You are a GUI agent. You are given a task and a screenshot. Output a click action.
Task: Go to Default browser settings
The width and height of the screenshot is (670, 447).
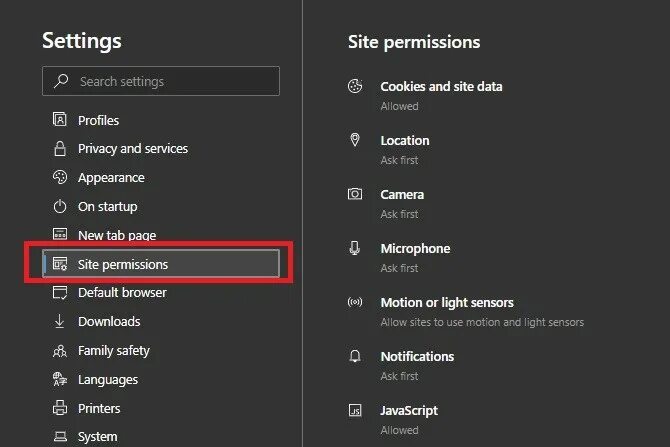(x=122, y=293)
